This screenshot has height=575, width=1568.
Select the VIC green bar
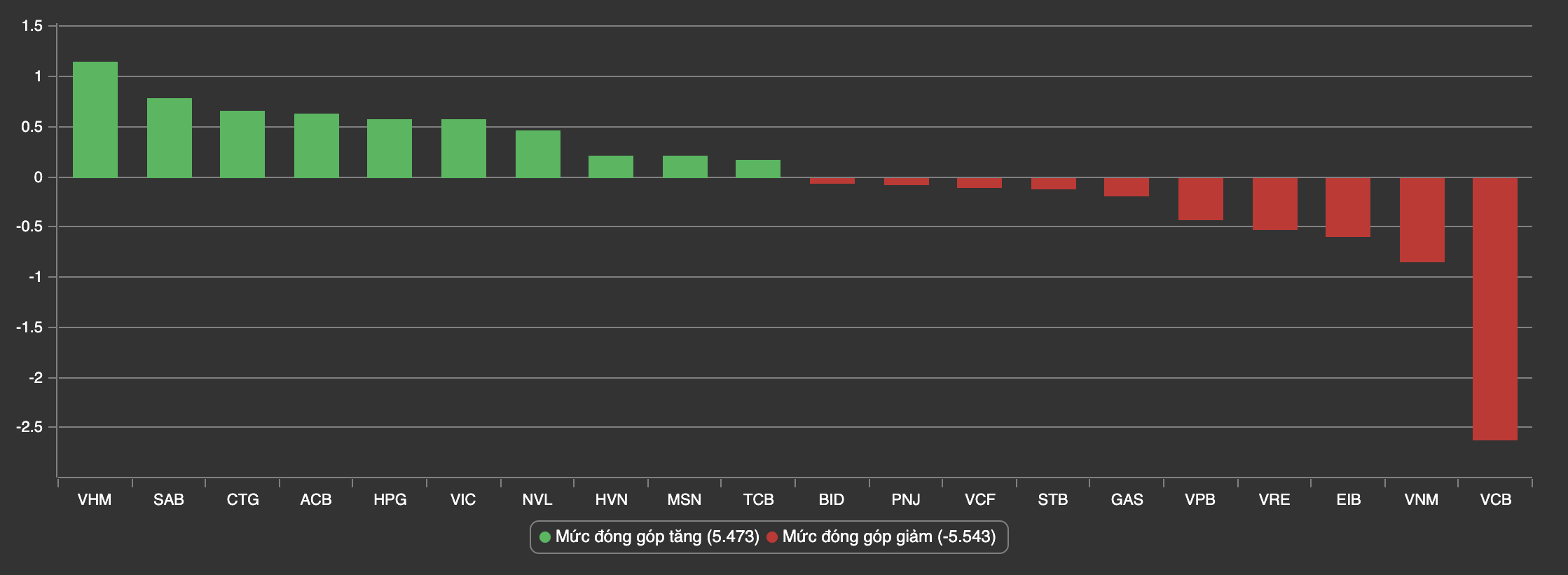pyautogui.click(x=463, y=149)
